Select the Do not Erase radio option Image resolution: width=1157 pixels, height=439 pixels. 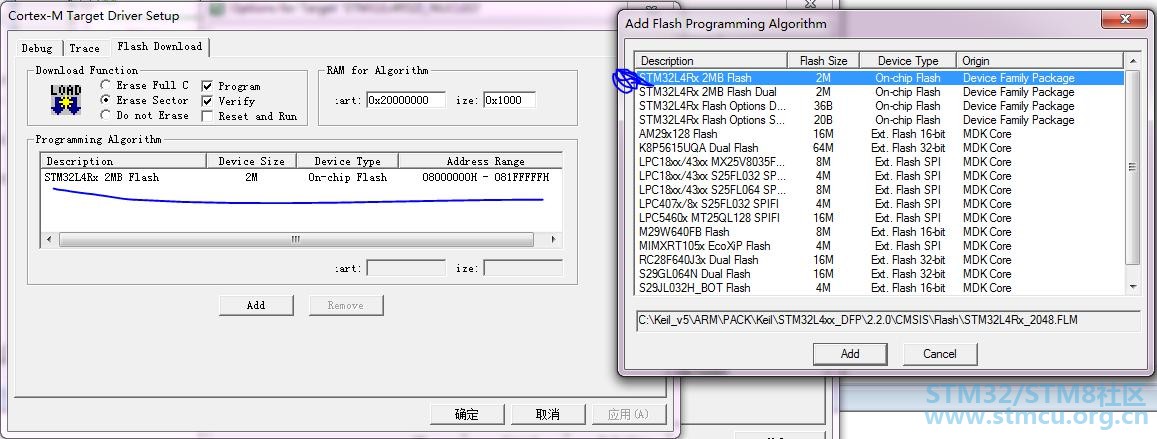click(x=106, y=116)
